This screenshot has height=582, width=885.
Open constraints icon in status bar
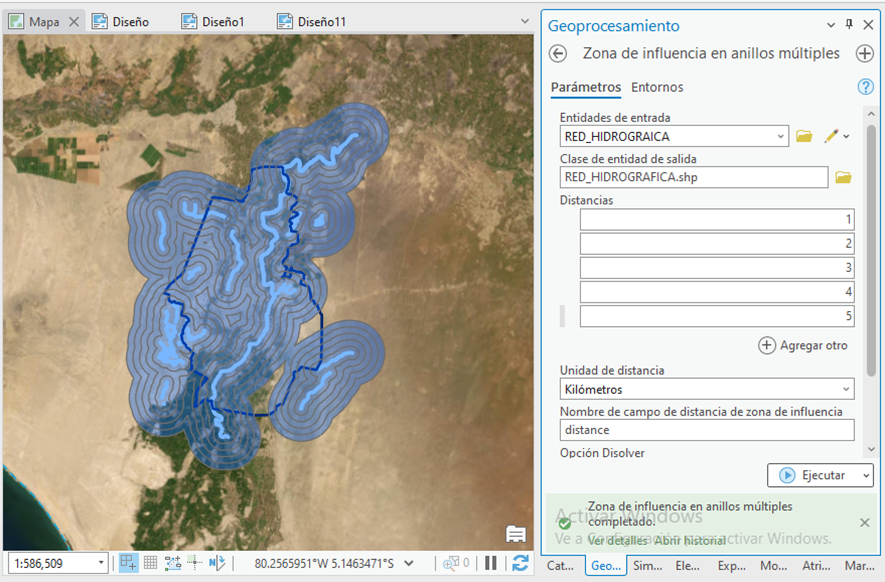(173, 563)
